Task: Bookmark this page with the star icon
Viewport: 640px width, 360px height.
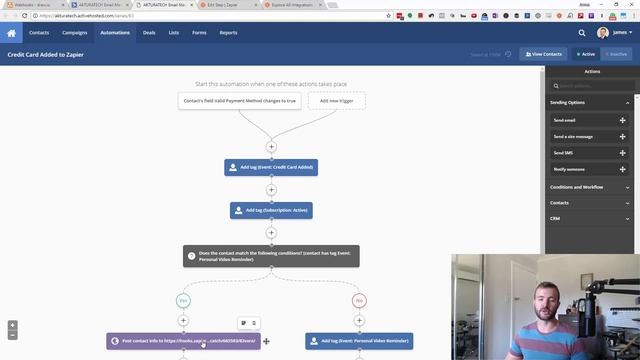Action: click(x=389, y=16)
